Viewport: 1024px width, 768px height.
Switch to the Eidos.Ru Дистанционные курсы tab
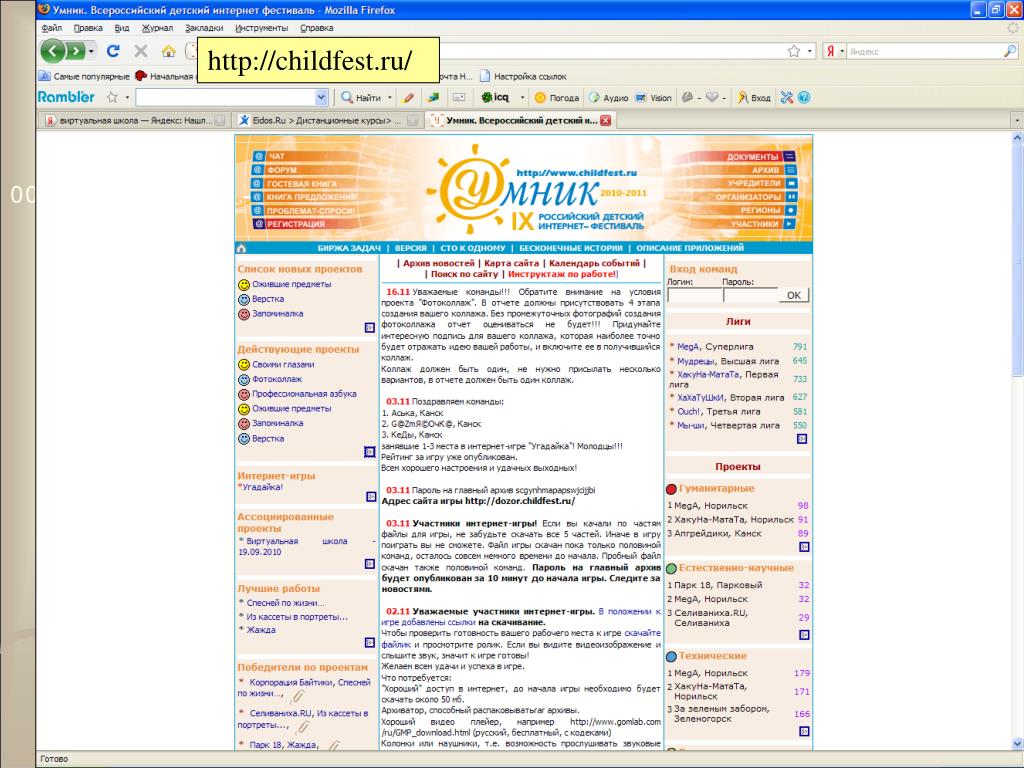327,121
